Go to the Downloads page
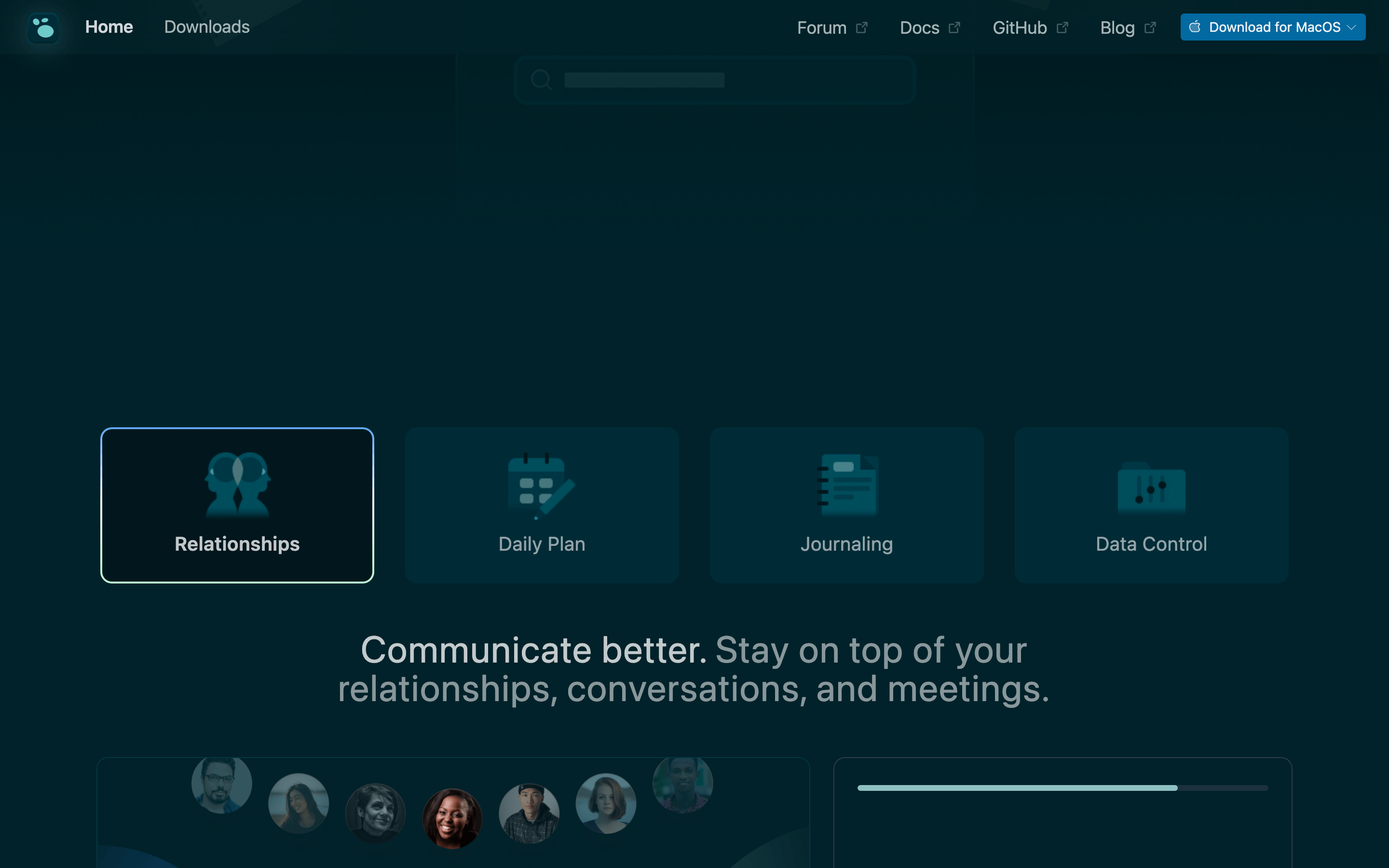The width and height of the screenshot is (1389, 868). click(206, 27)
